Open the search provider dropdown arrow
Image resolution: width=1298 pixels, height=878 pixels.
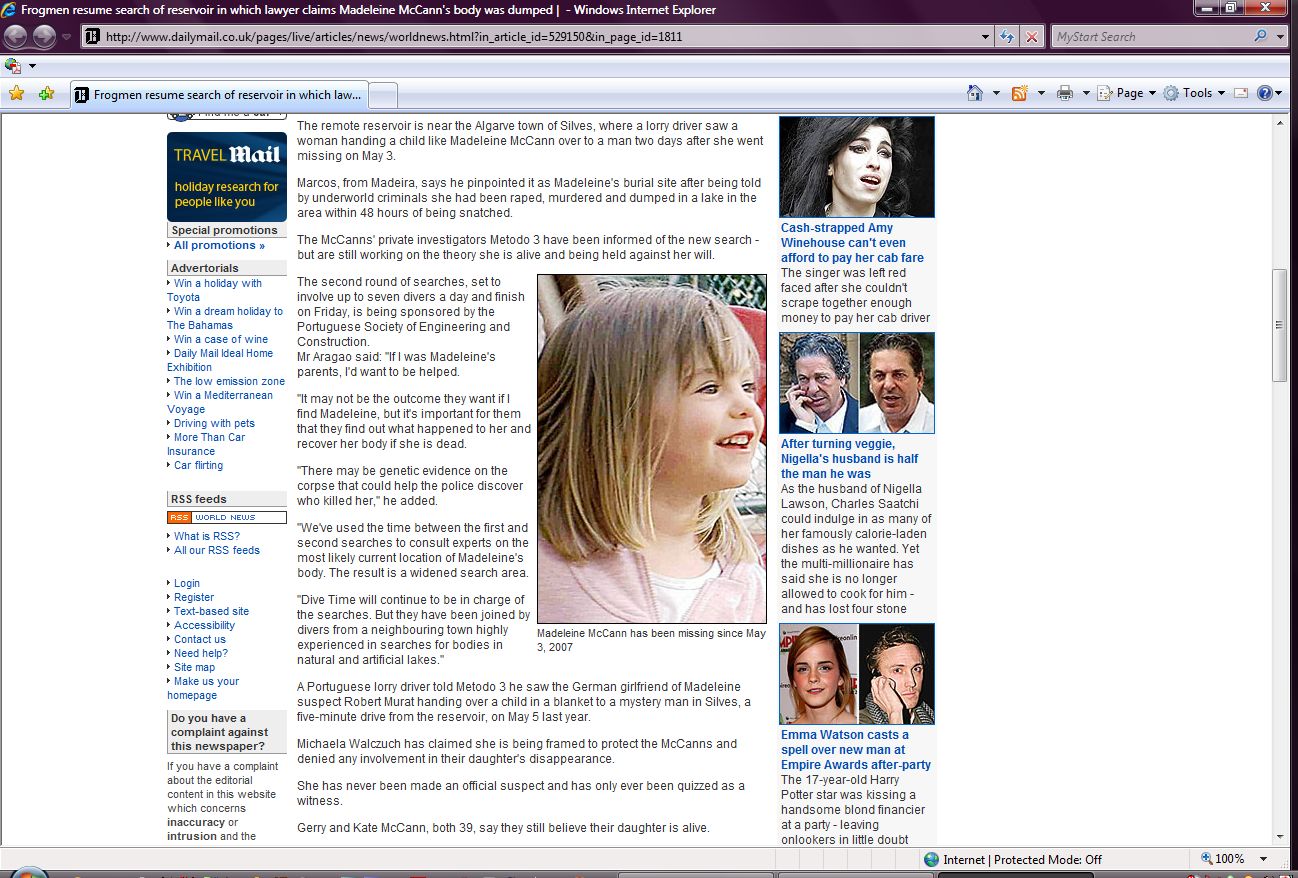pos(1281,37)
